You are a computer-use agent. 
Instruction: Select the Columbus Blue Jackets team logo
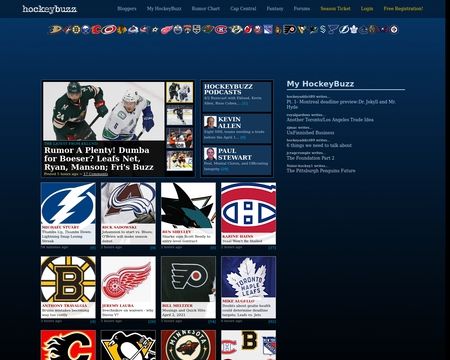coord(144,30)
